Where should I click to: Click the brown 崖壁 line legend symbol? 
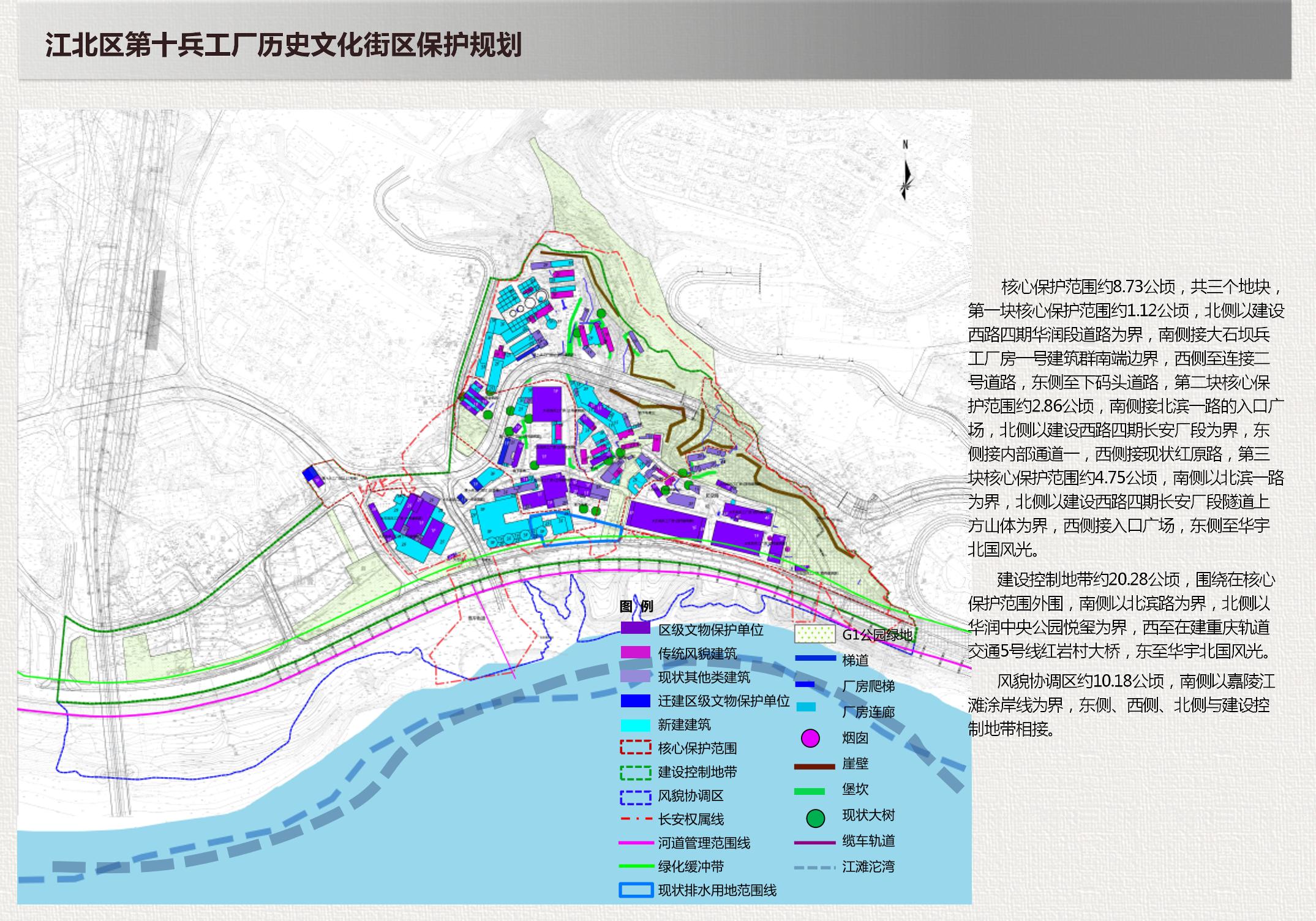[x=814, y=766]
